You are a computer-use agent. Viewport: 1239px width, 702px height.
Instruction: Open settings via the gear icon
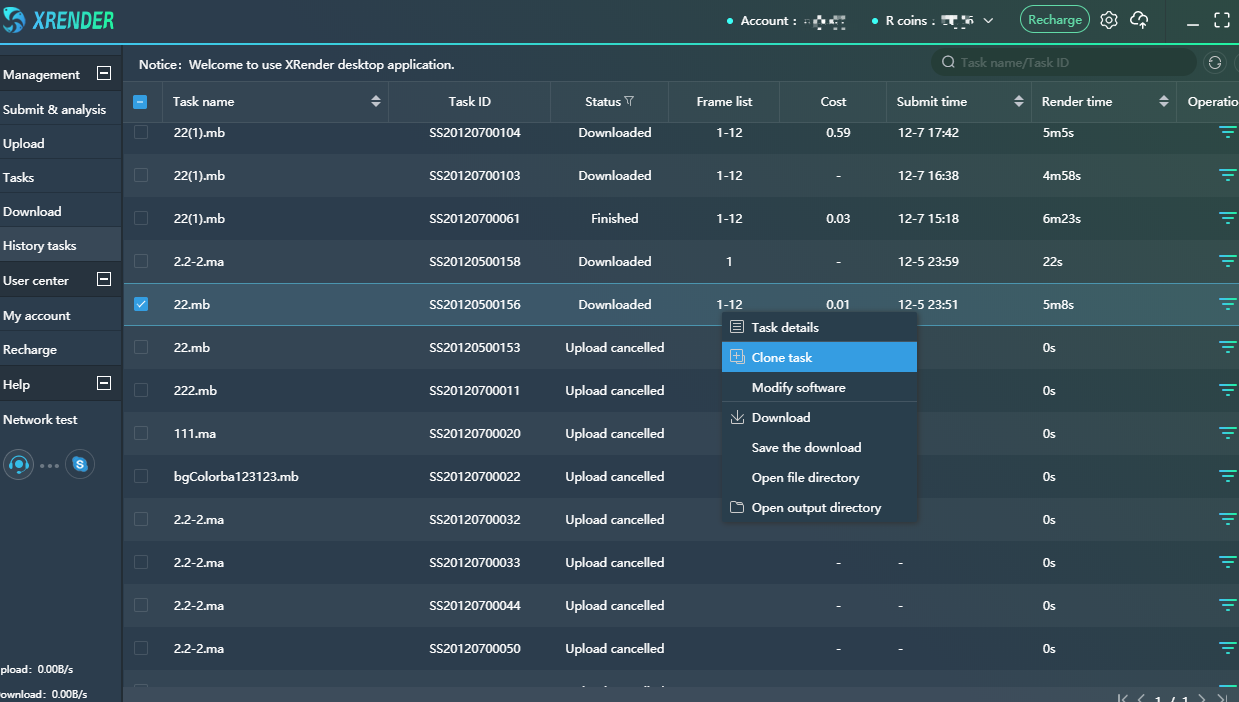click(x=1108, y=20)
